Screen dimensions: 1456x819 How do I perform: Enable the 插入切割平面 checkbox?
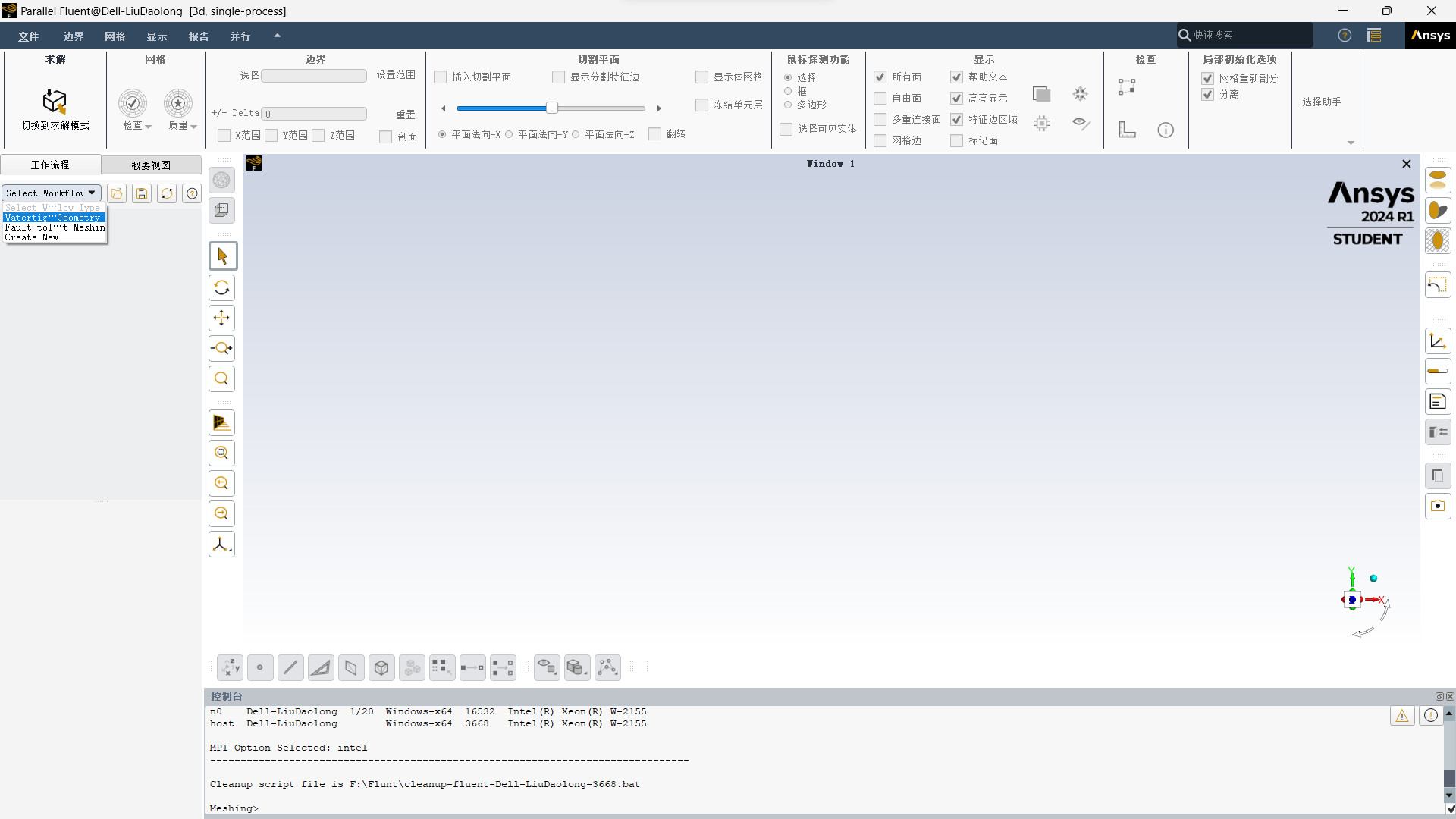tap(440, 77)
